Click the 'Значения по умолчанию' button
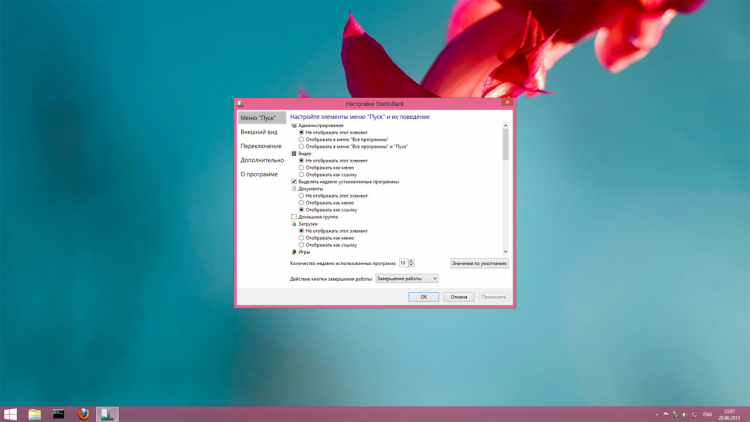This screenshot has width=750, height=422. [479, 263]
